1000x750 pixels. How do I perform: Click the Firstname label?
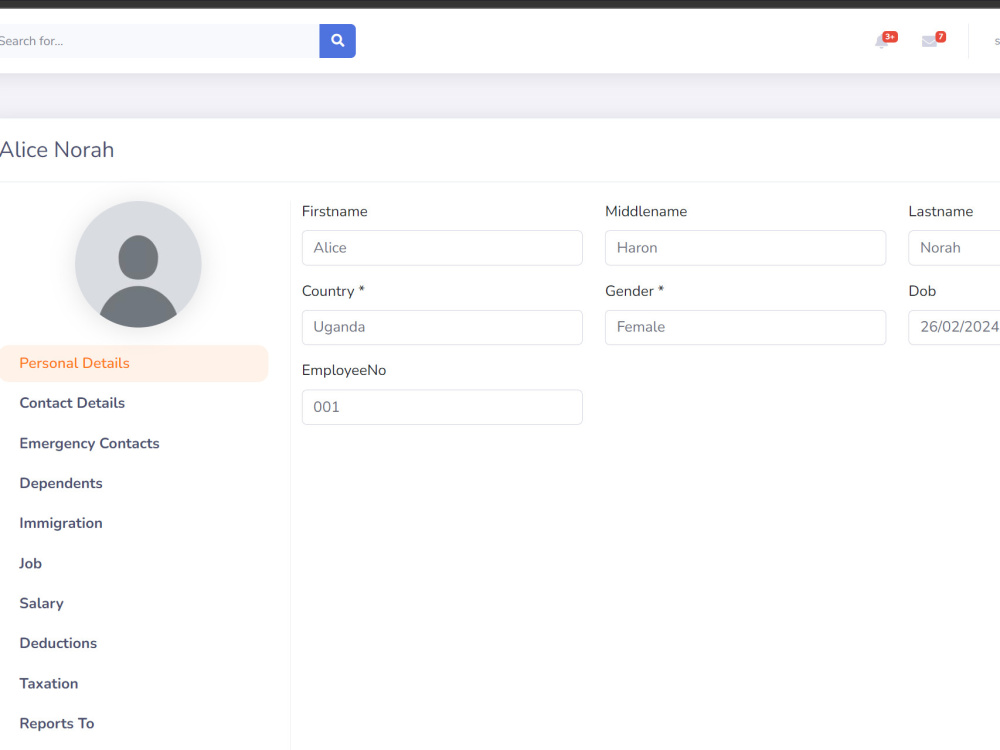click(x=335, y=212)
